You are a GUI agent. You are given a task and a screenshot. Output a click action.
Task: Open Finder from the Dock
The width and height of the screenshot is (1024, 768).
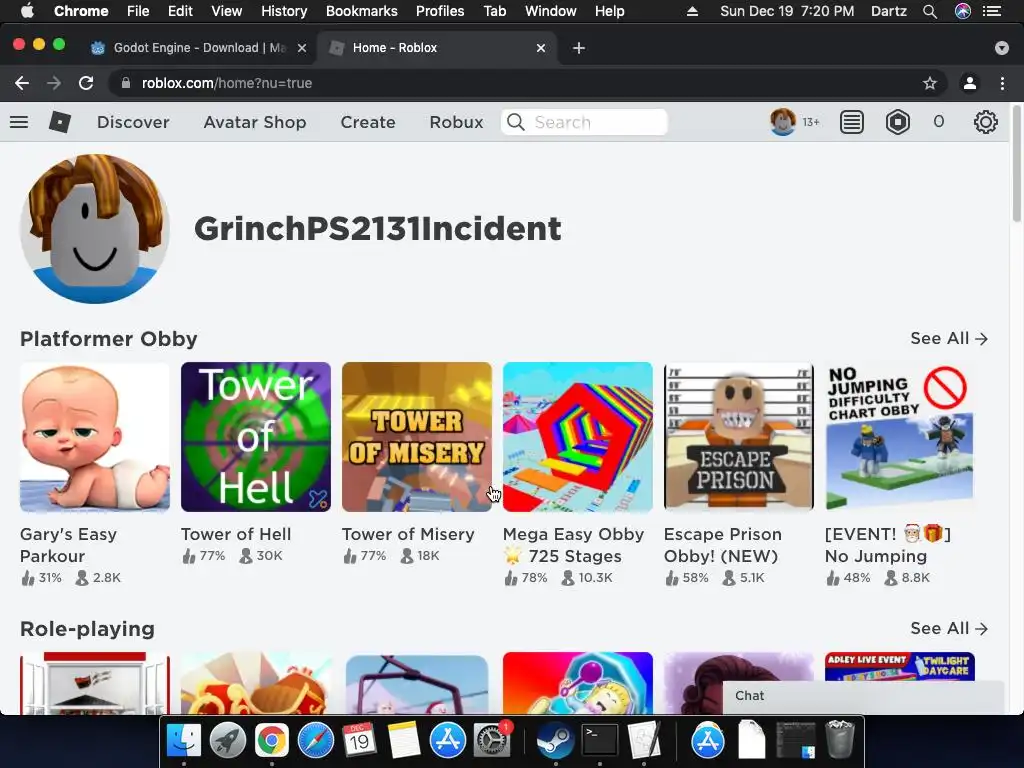(184, 741)
